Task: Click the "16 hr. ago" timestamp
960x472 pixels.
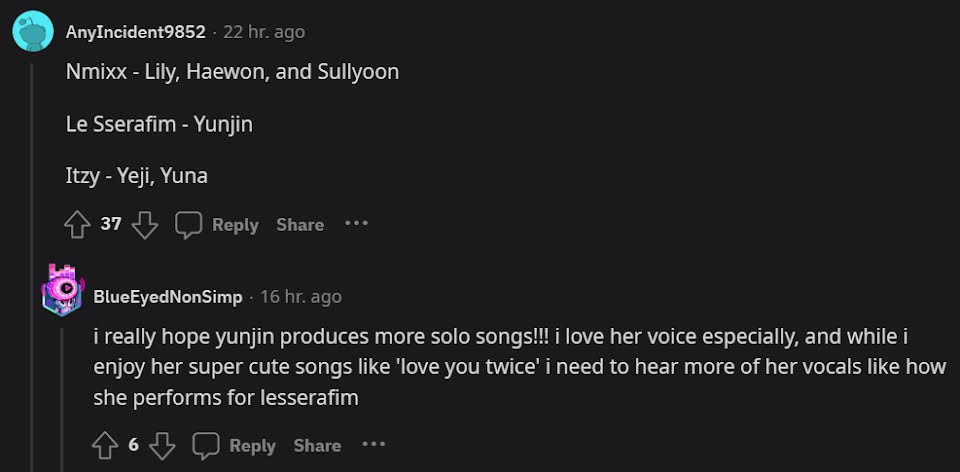Action: [301, 297]
